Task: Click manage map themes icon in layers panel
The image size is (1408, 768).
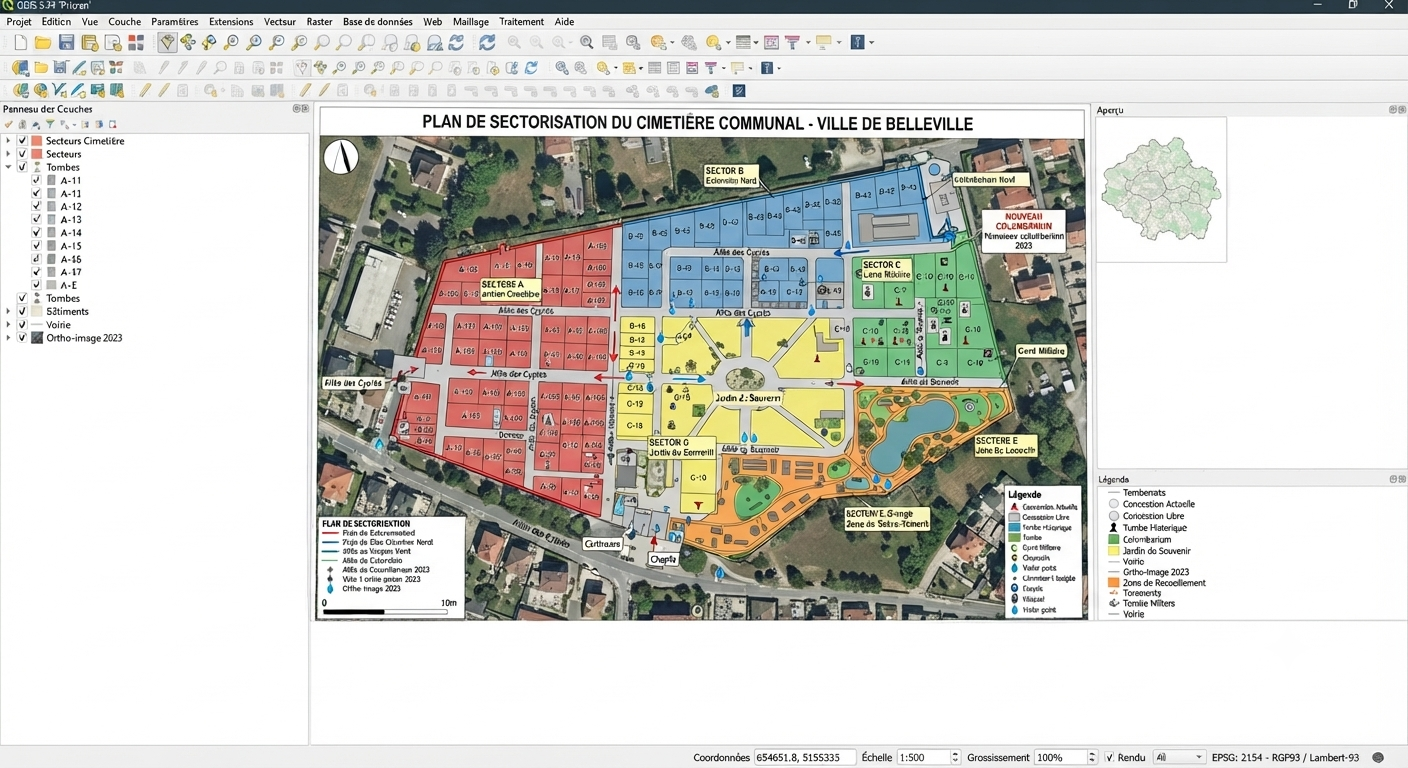Action: (x=36, y=125)
